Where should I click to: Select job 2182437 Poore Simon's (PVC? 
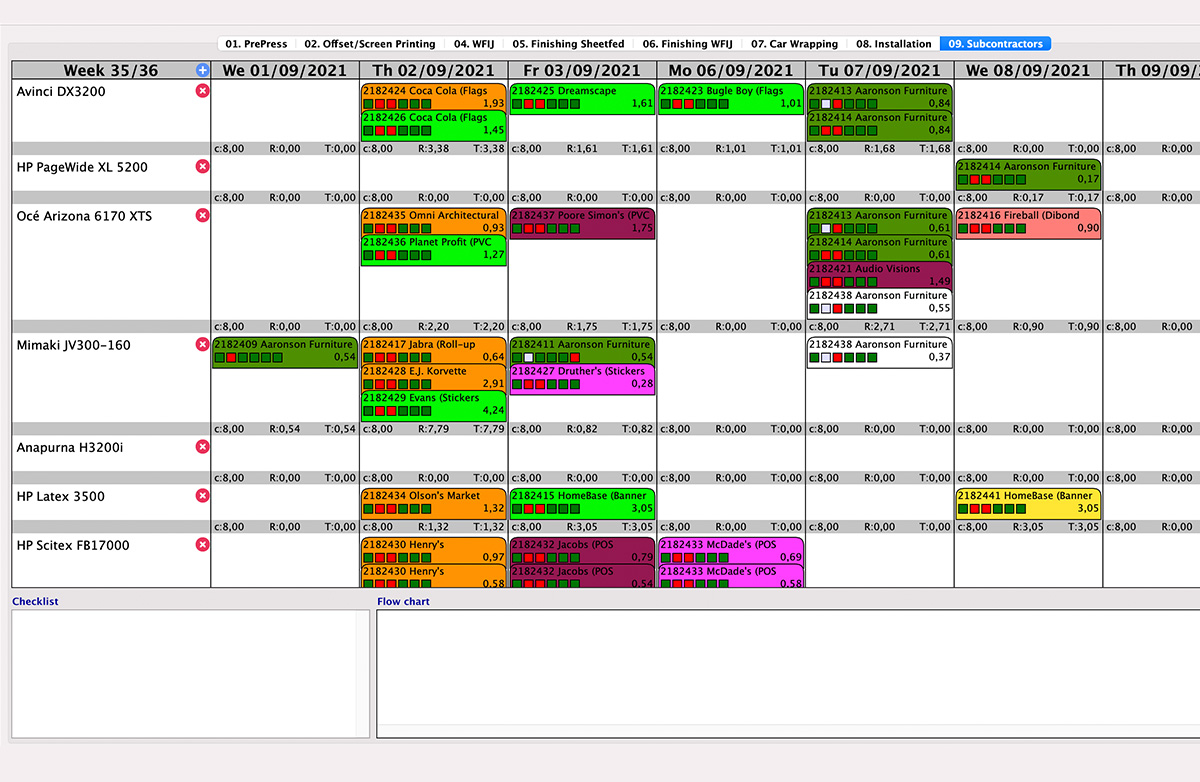coord(582,222)
